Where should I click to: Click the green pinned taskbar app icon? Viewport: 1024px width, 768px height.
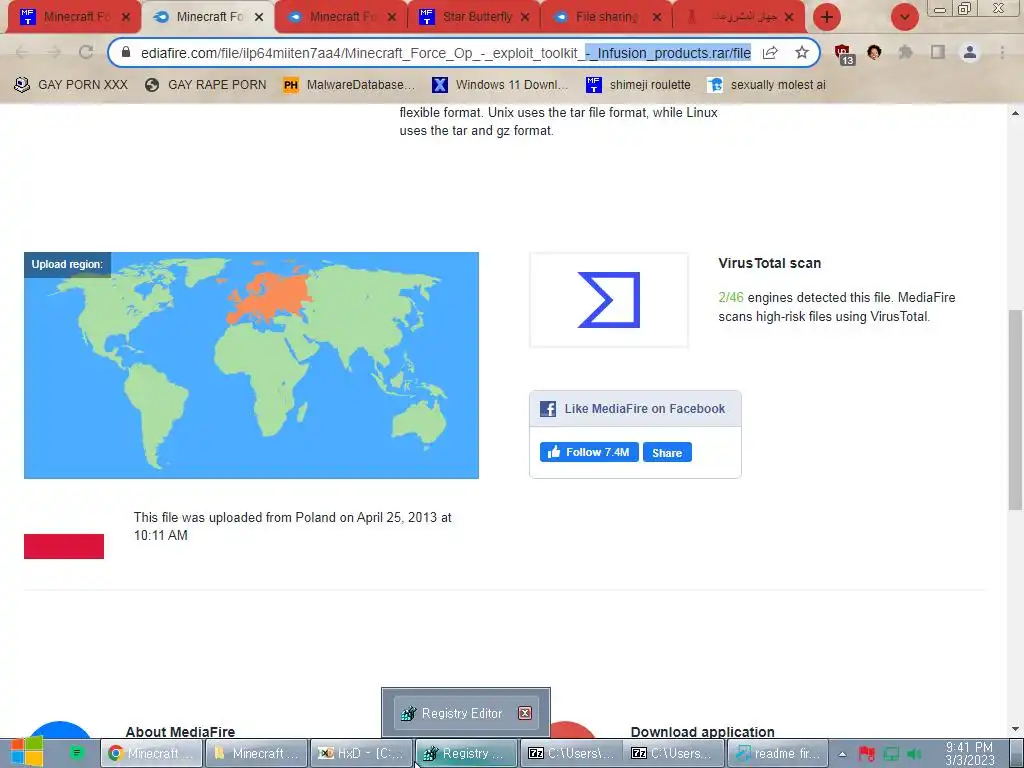pyautogui.click(x=76, y=753)
